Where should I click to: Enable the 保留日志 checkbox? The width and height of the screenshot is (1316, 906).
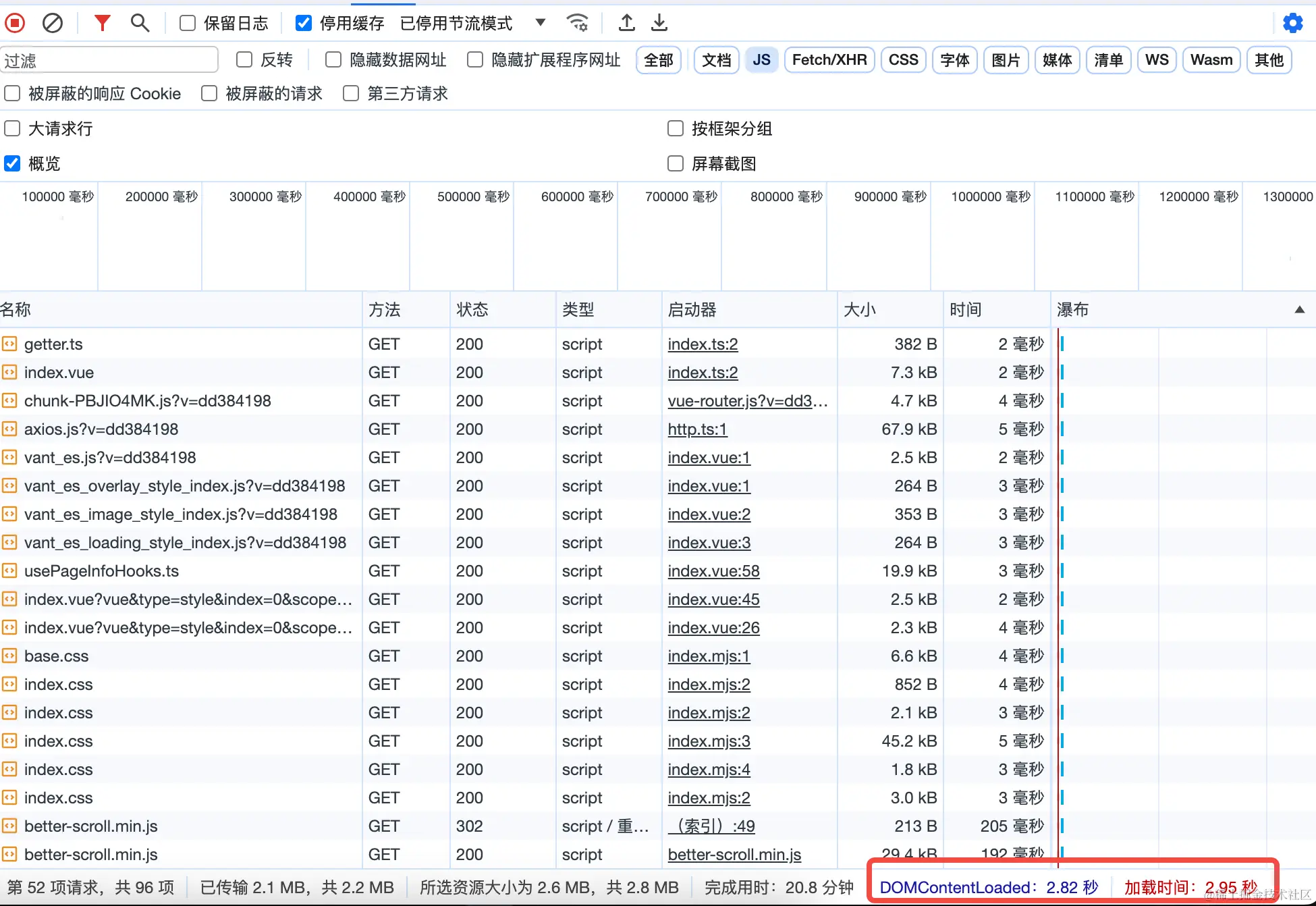click(188, 24)
